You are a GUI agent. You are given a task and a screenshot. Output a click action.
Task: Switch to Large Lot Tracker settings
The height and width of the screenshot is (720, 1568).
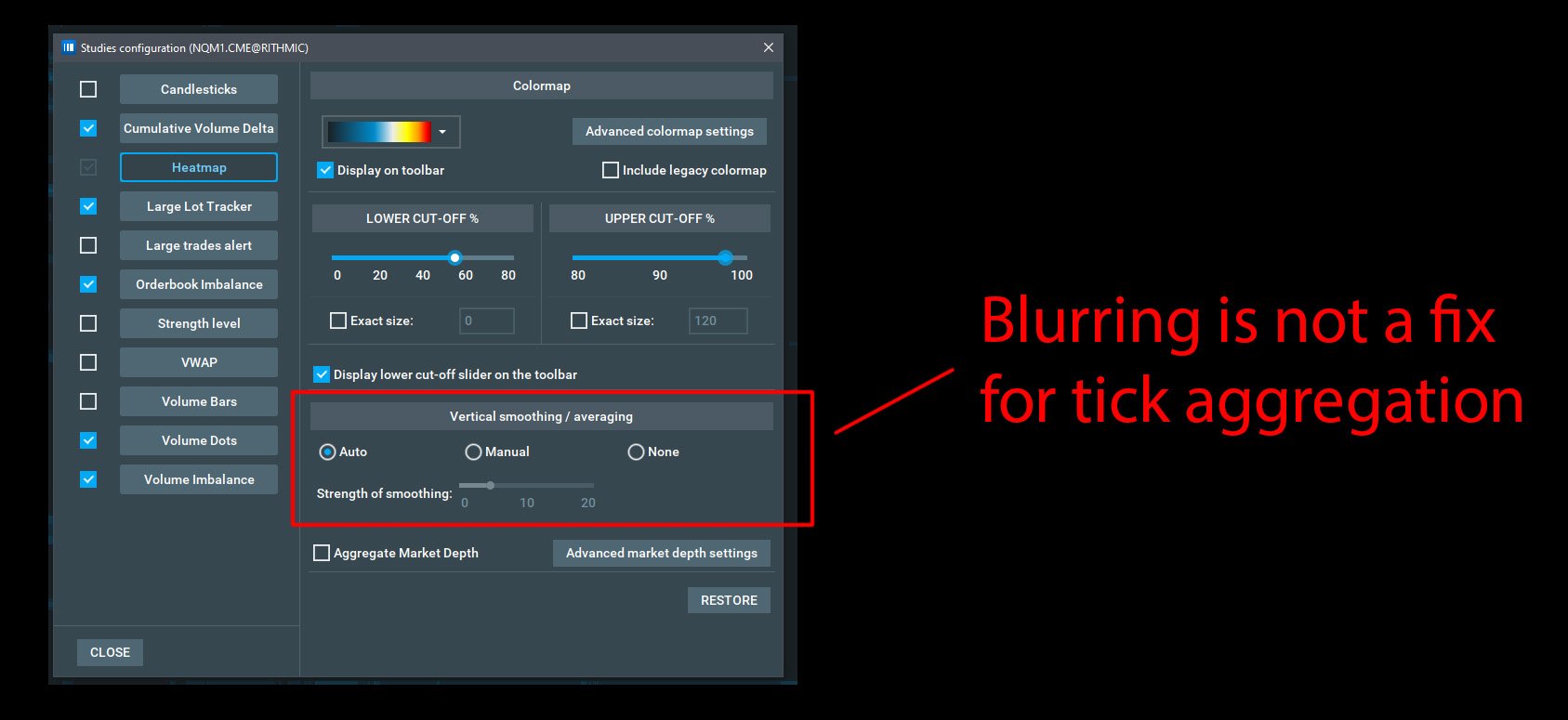(199, 206)
